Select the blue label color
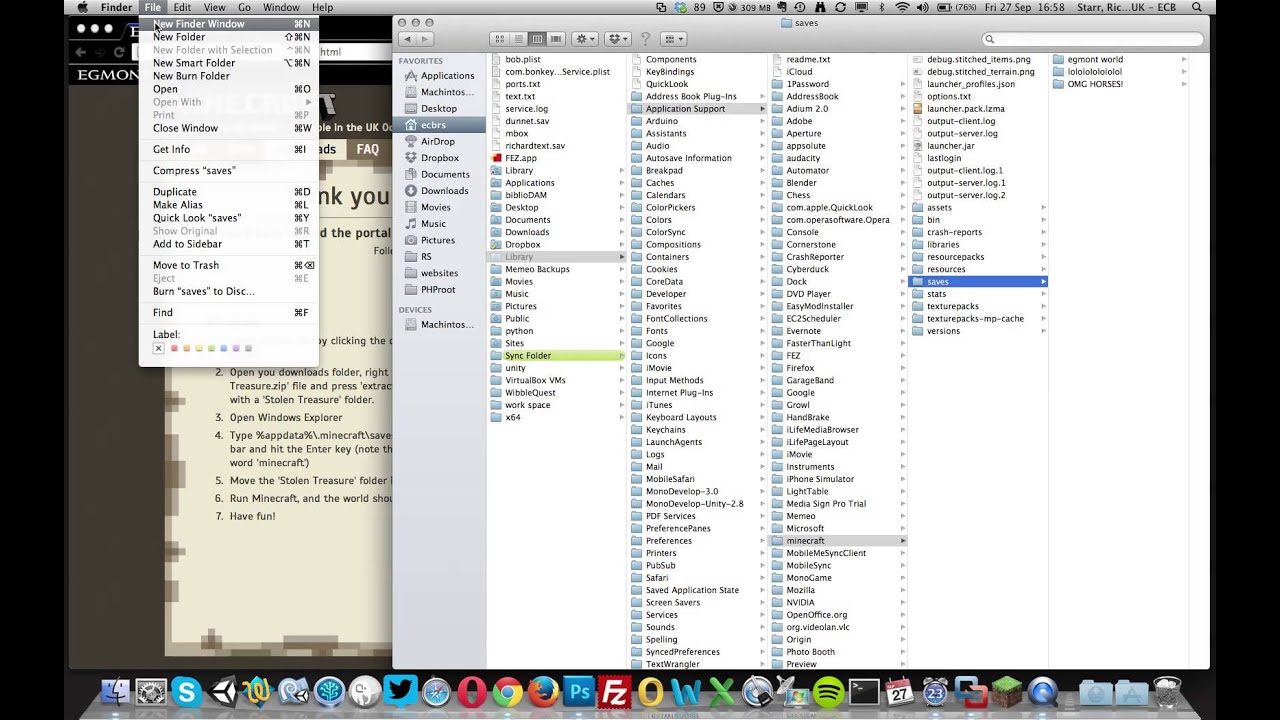 click(223, 349)
